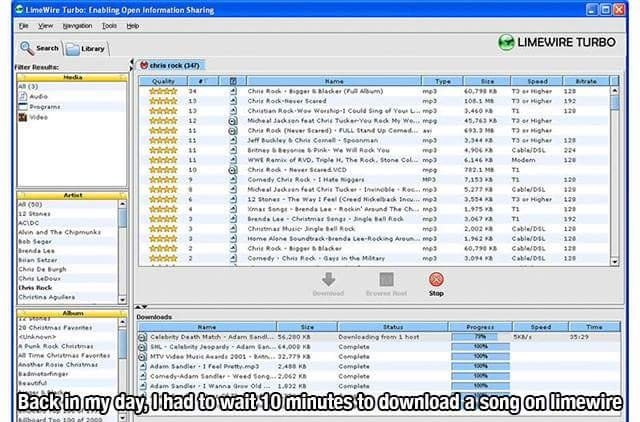
Task: Click video icon for Chris Rock (Never Scared) avi
Action: point(233,131)
